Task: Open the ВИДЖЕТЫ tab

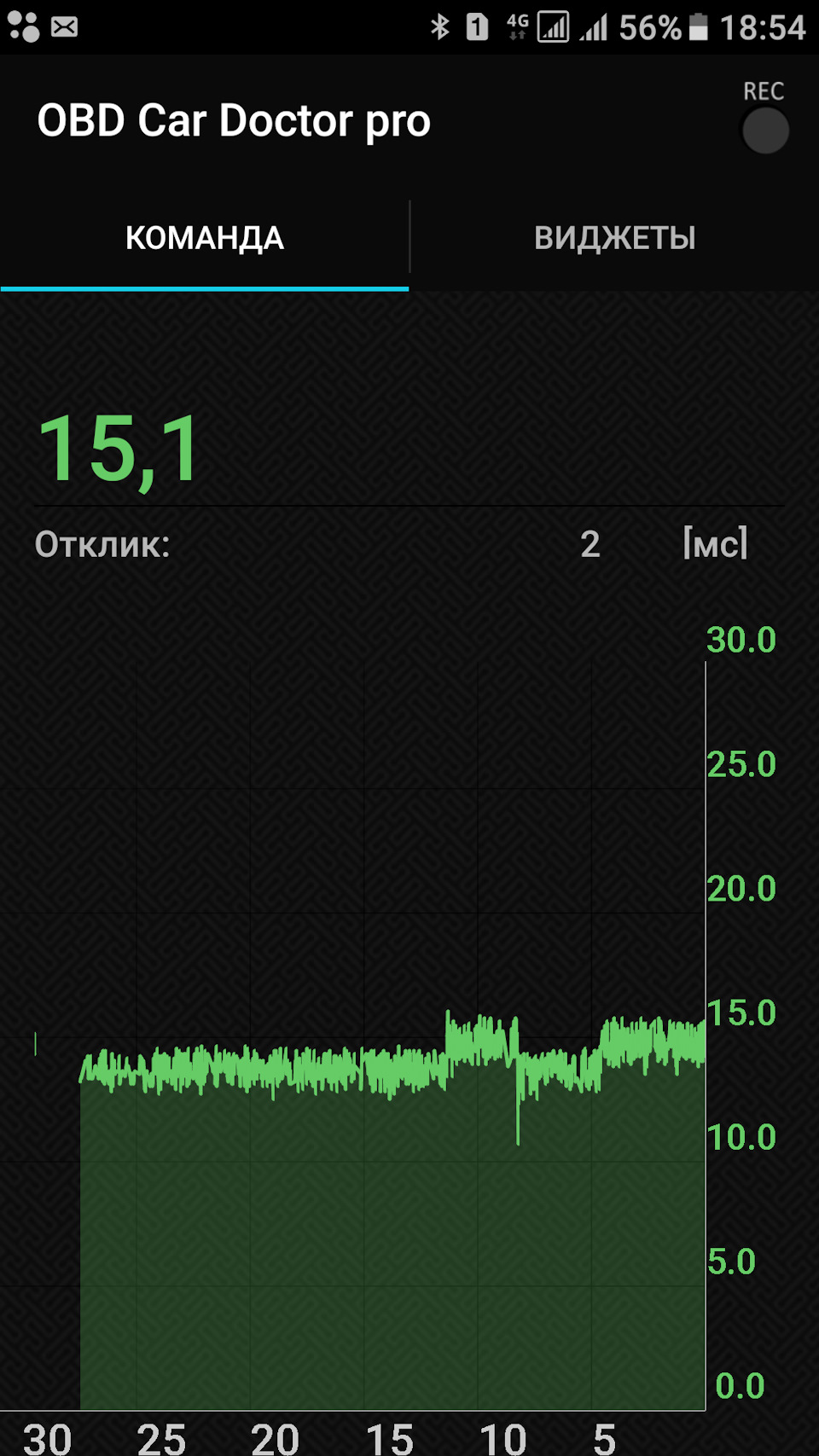Action: tap(615, 238)
